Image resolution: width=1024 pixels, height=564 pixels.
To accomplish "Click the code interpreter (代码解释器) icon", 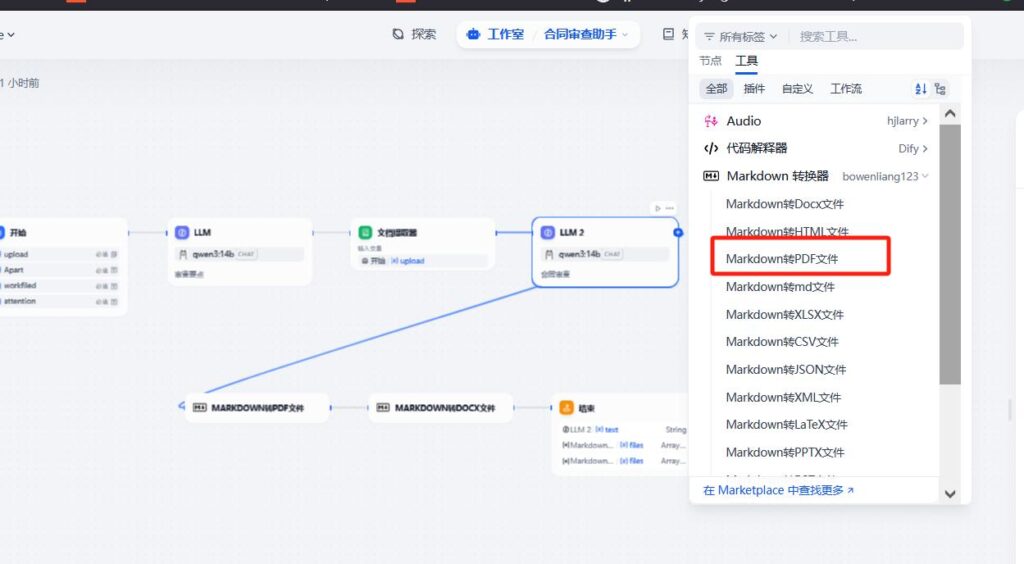I will [x=711, y=148].
